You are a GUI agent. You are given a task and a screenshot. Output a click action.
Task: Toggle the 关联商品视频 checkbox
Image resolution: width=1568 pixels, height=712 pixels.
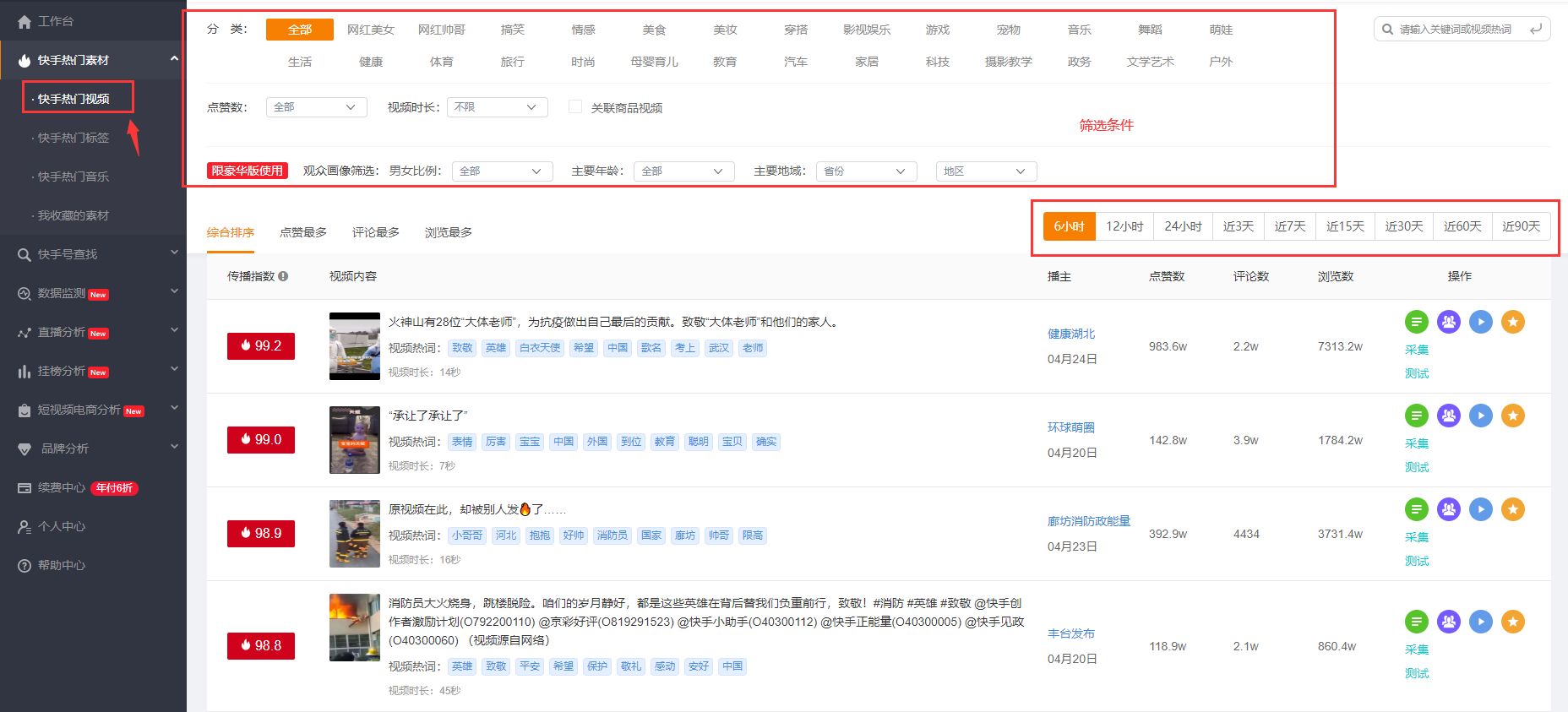click(x=575, y=107)
